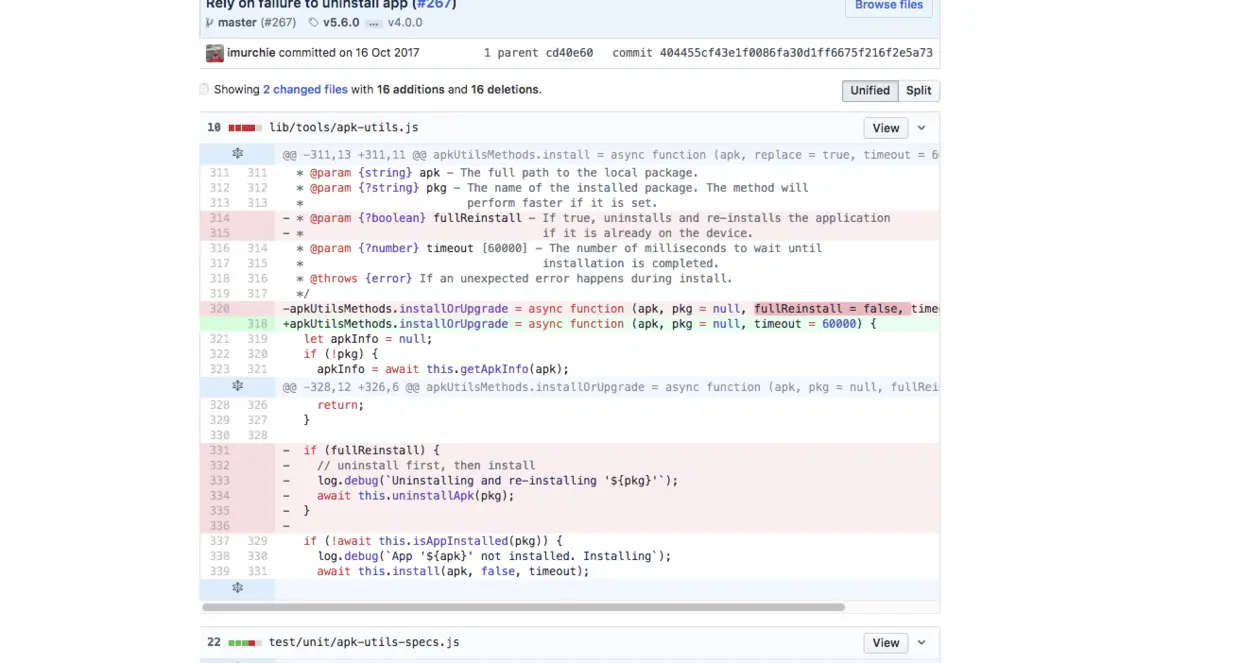Click the file icon before Showing
This screenshot has height=663, width=1240.
(x=205, y=89)
